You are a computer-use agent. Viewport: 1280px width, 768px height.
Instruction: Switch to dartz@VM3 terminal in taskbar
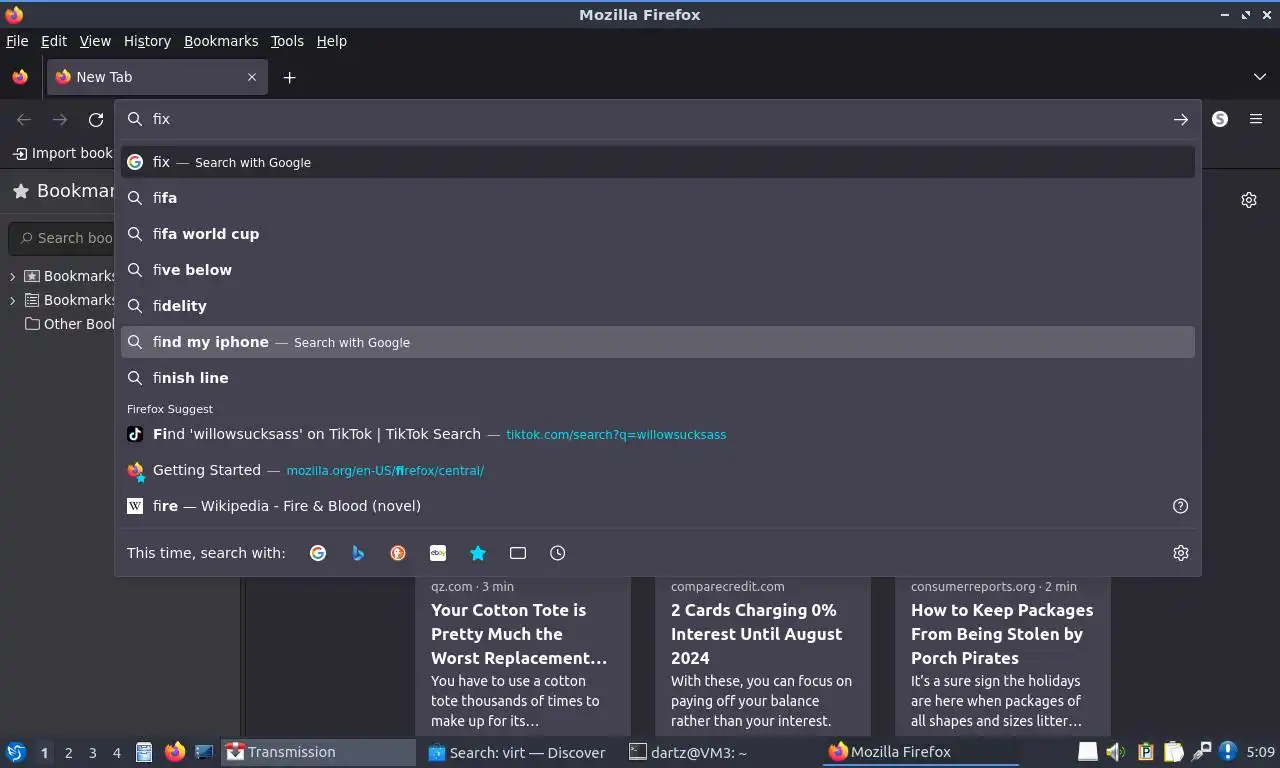click(x=718, y=752)
